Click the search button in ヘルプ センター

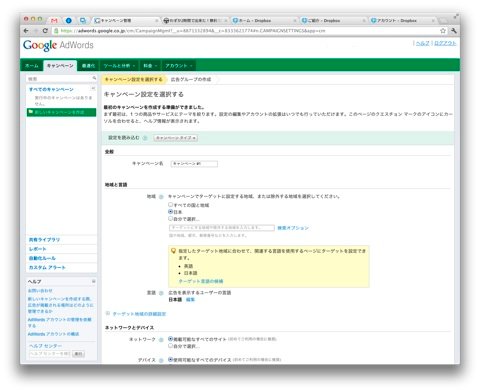78,354
